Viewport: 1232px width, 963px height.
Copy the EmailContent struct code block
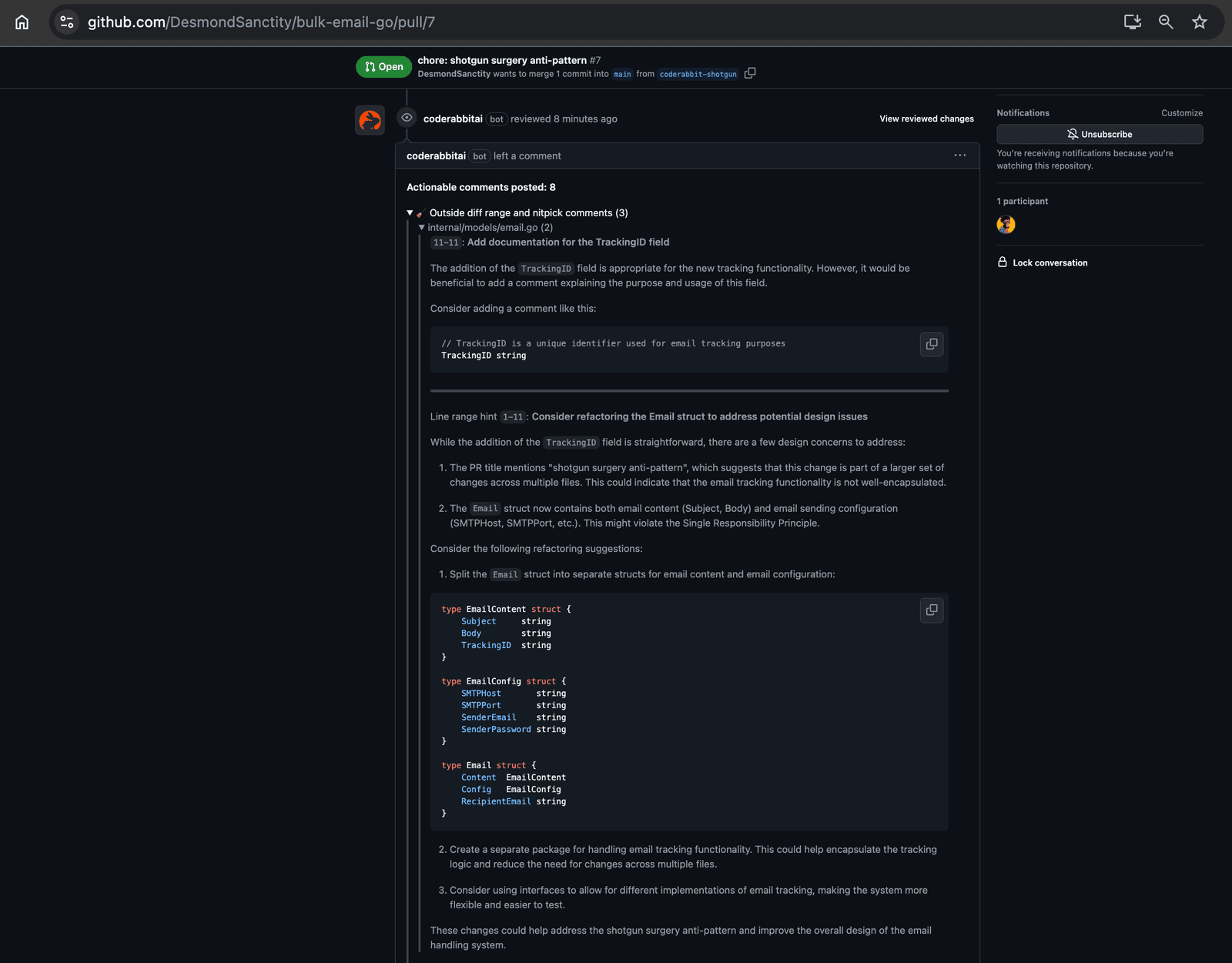tap(932, 610)
